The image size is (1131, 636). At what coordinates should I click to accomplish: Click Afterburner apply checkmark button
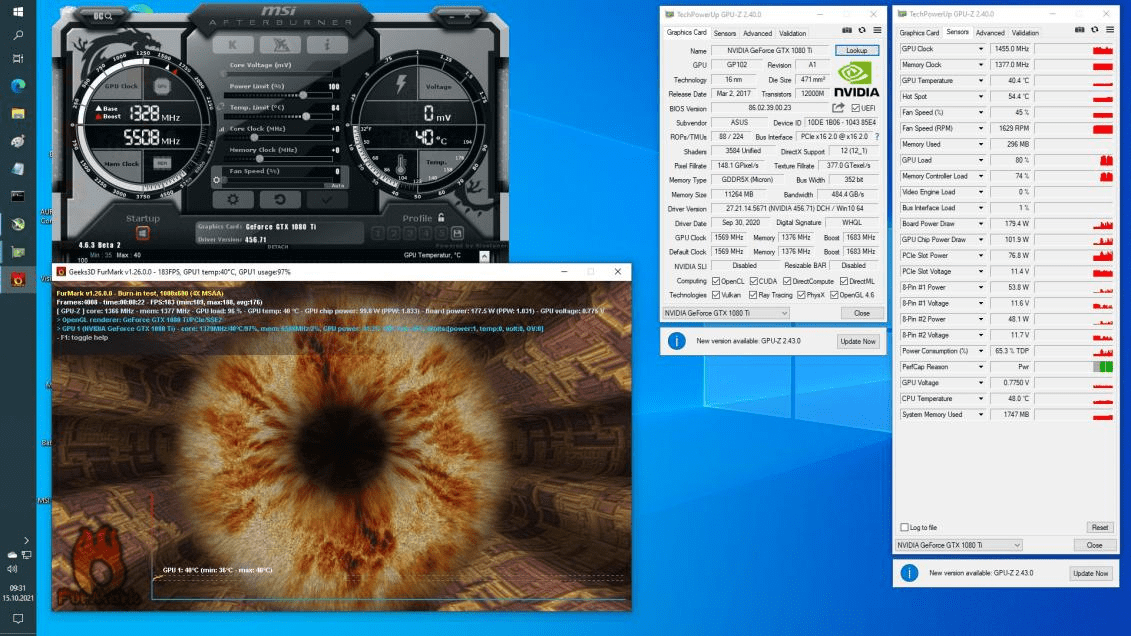(327, 199)
